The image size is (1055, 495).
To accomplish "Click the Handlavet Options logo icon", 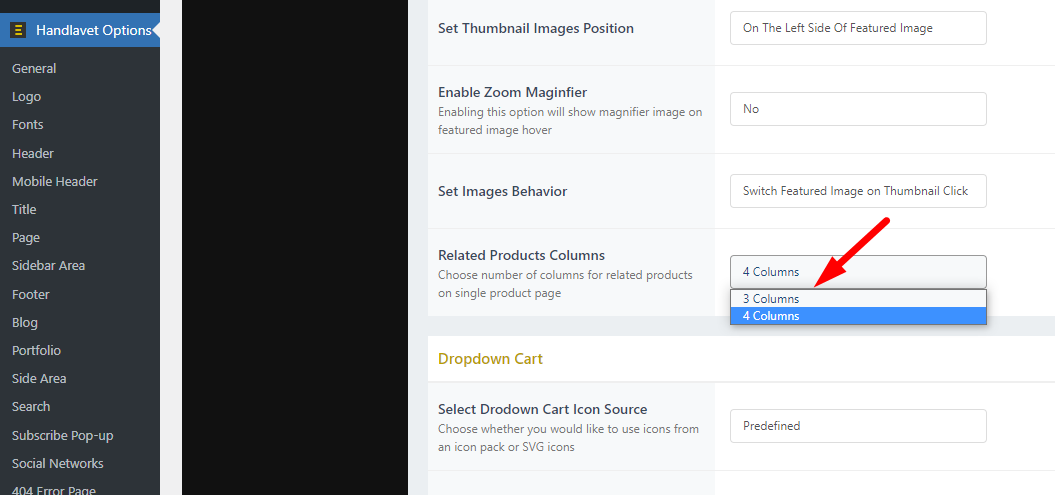I will coord(18,30).
